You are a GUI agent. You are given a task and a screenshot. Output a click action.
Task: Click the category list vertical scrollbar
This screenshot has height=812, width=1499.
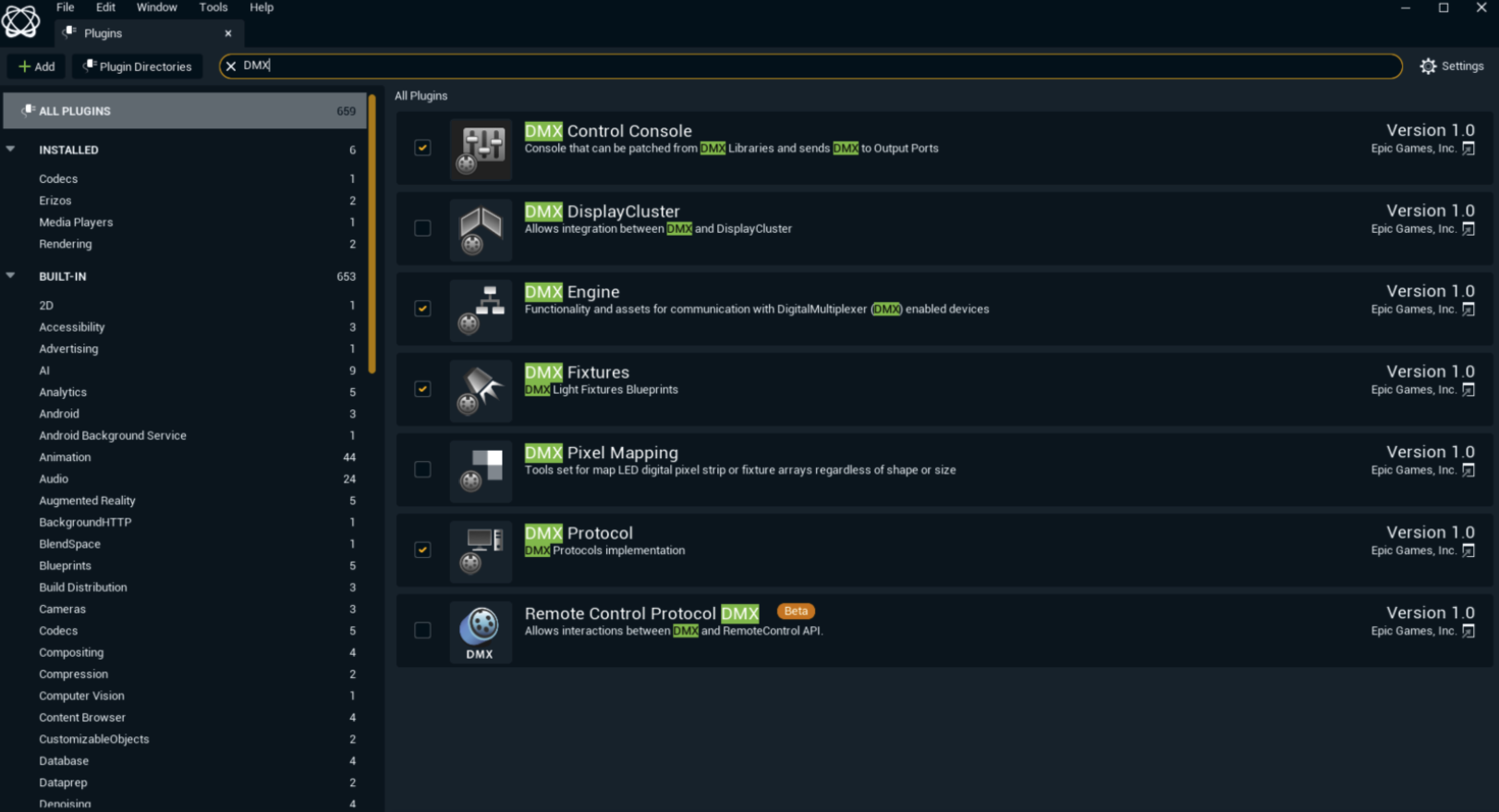point(372,231)
